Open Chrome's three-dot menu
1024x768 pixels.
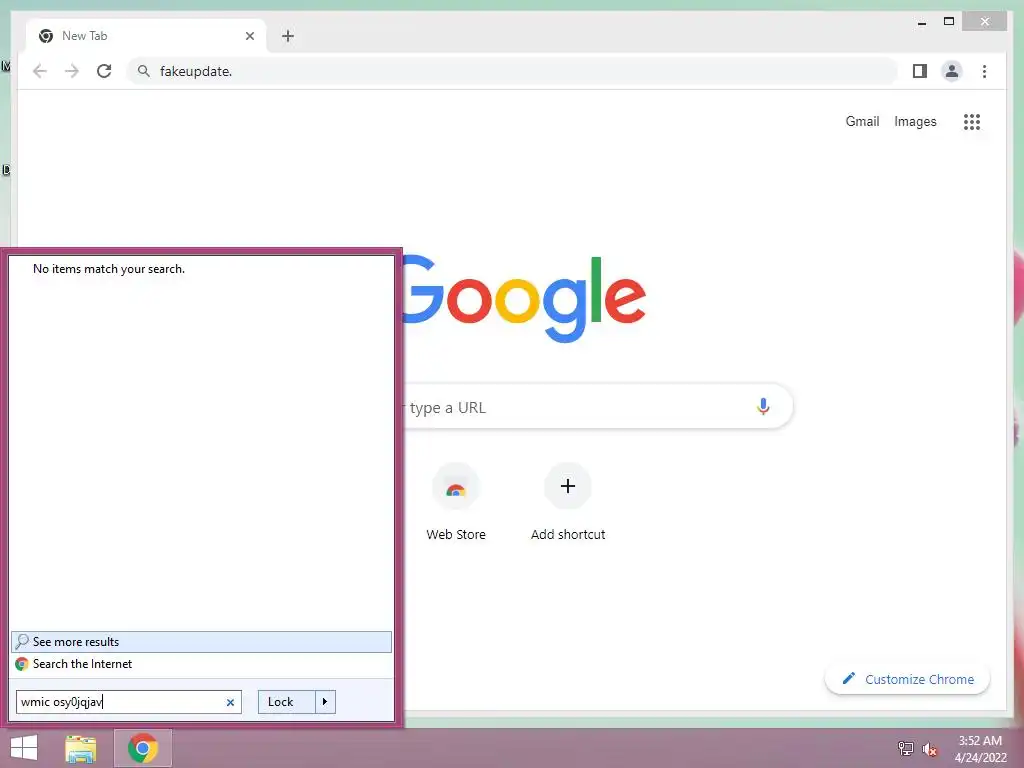coord(984,71)
